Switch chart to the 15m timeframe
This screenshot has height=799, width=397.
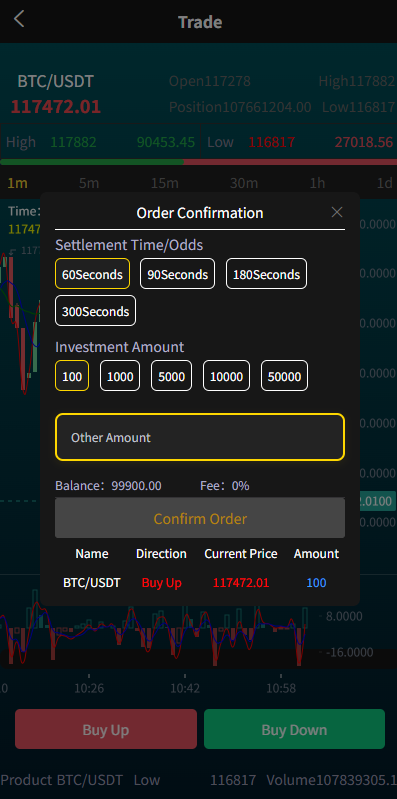click(165, 183)
